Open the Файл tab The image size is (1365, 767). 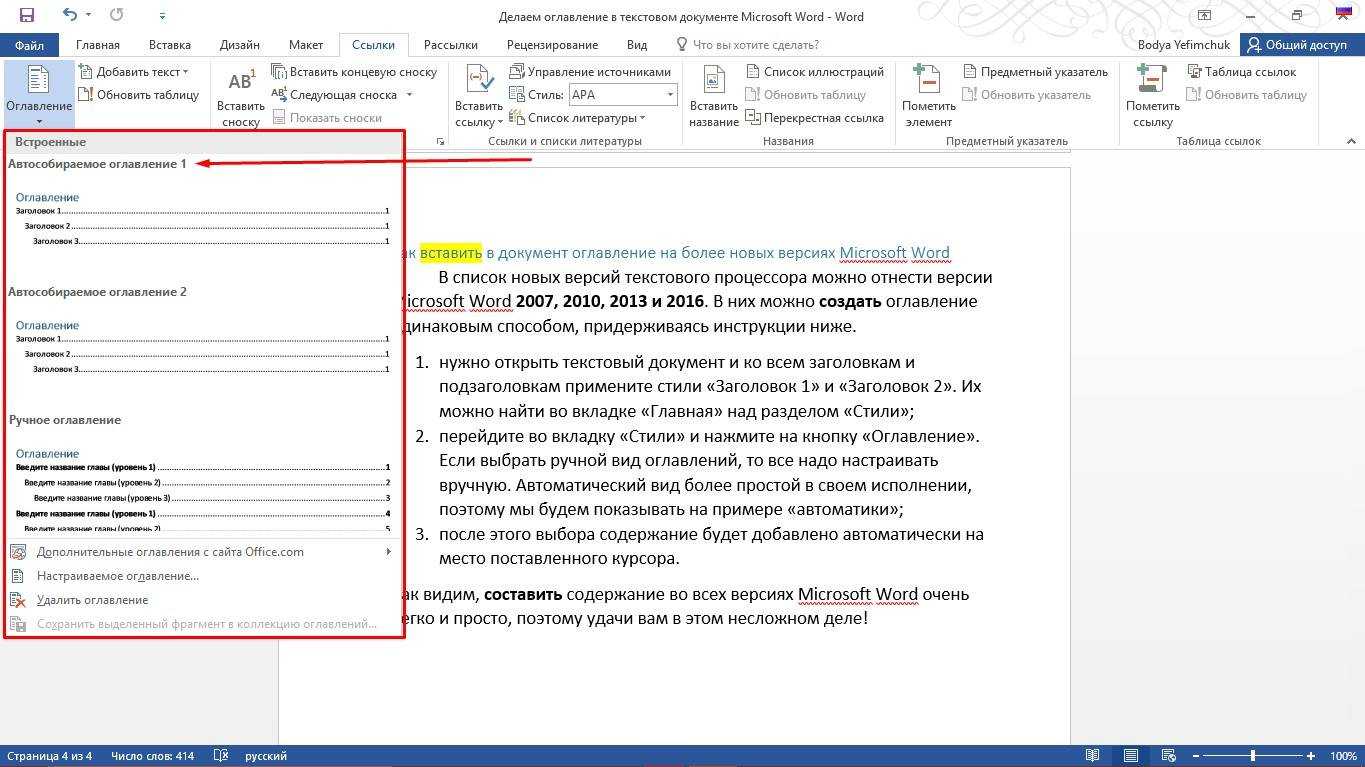29,45
